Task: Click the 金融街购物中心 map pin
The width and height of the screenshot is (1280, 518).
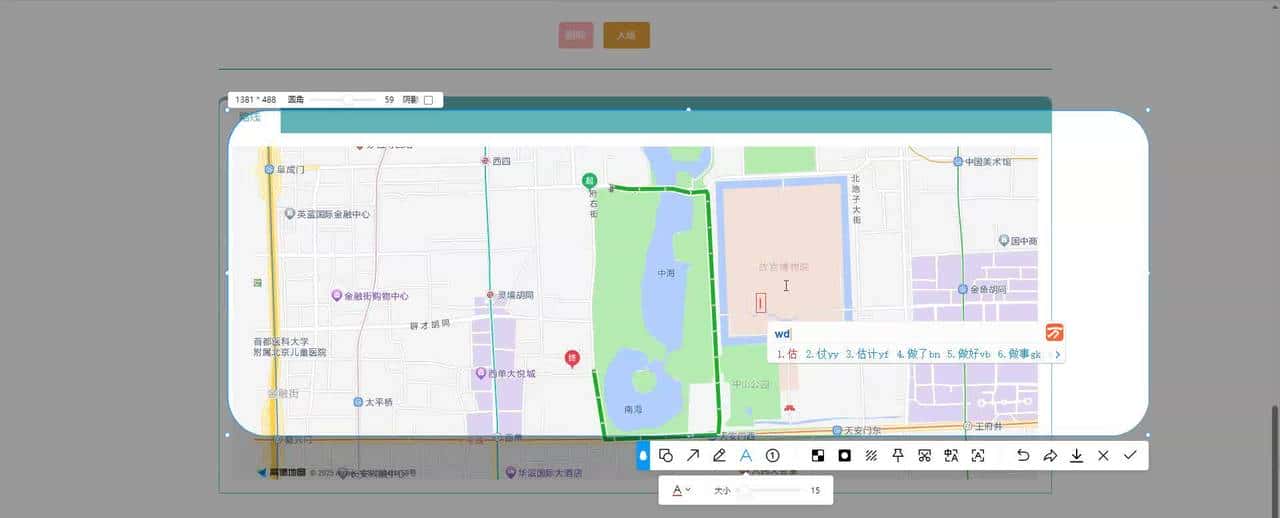Action: tap(337, 296)
